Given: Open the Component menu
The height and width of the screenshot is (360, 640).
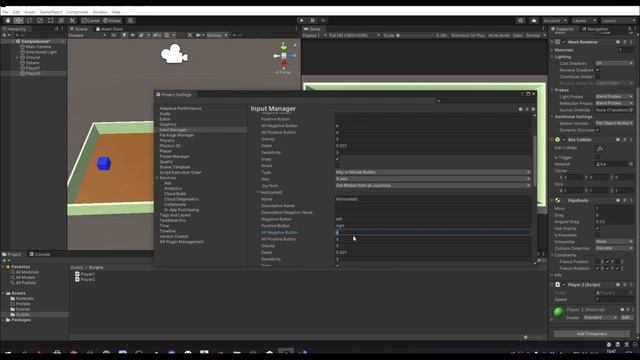Looking at the screenshot, I should click(x=77, y=12).
